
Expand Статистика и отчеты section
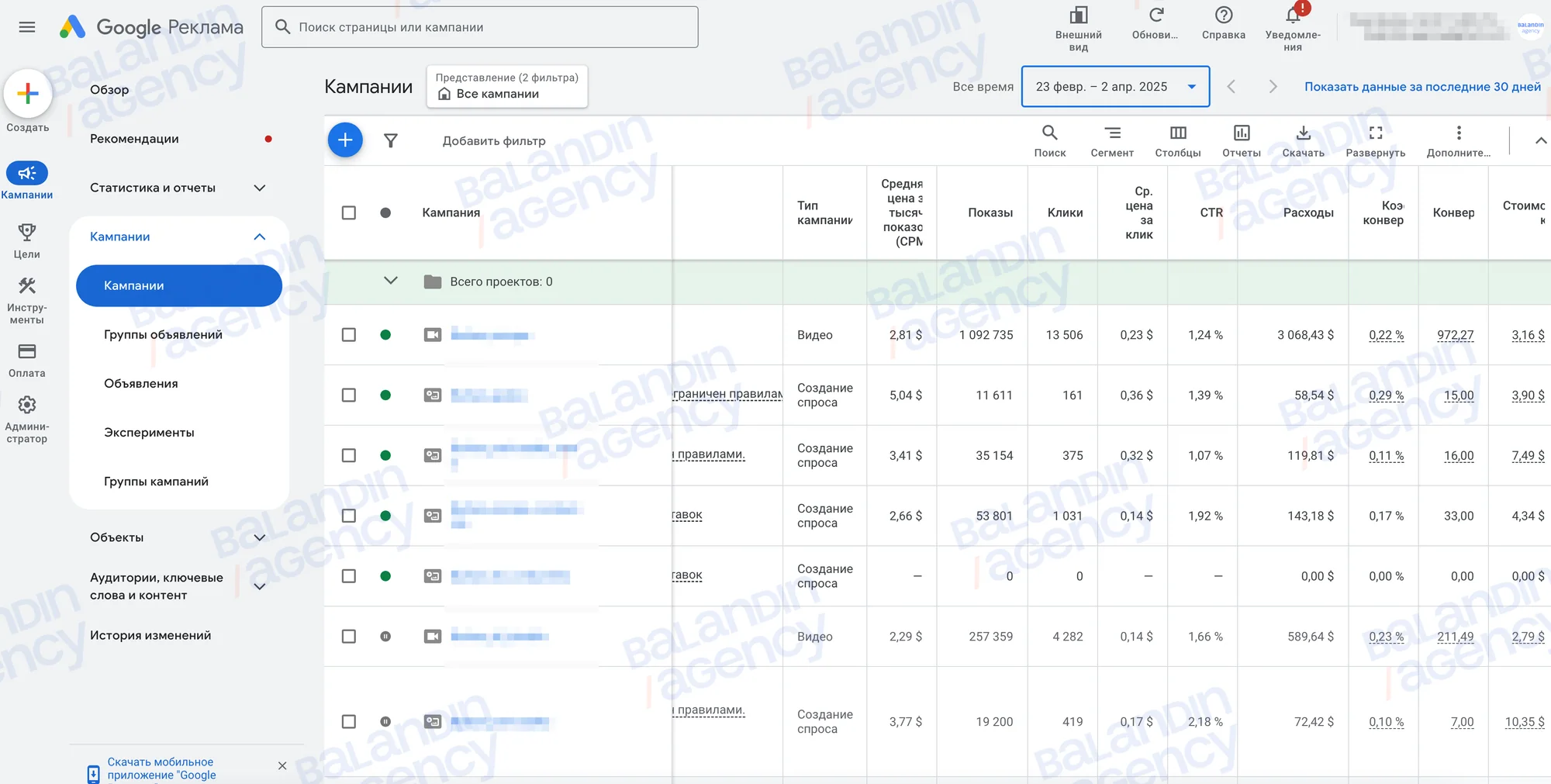point(260,188)
